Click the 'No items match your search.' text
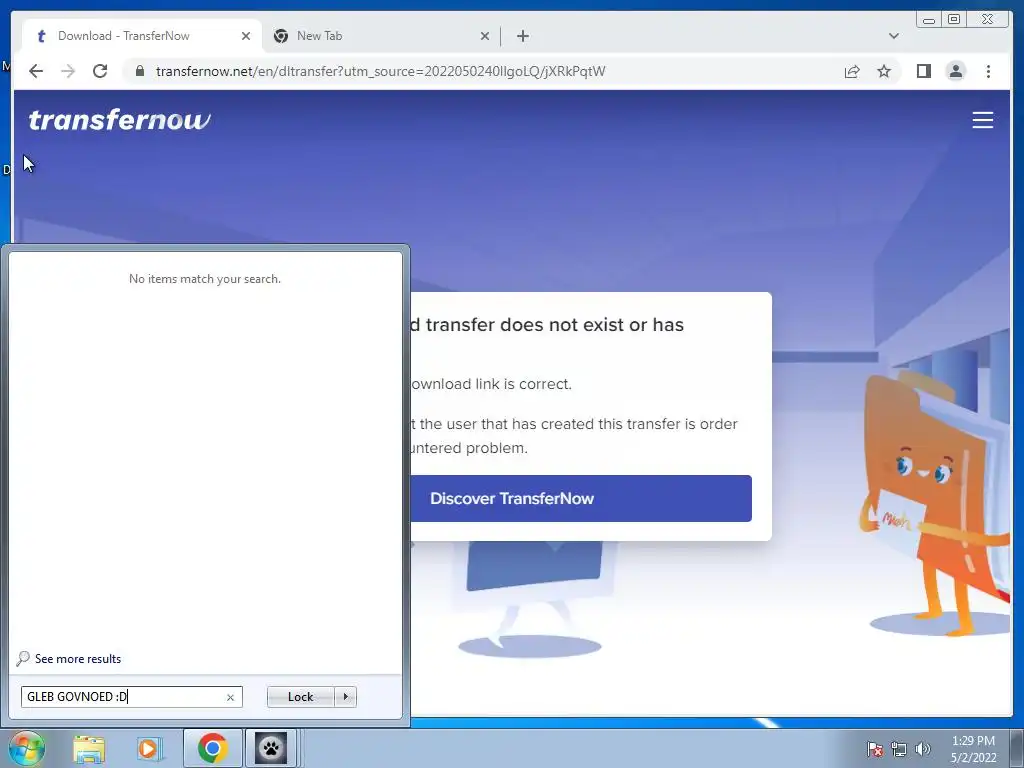The height and width of the screenshot is (768, 1024). (x=205, y=279)
